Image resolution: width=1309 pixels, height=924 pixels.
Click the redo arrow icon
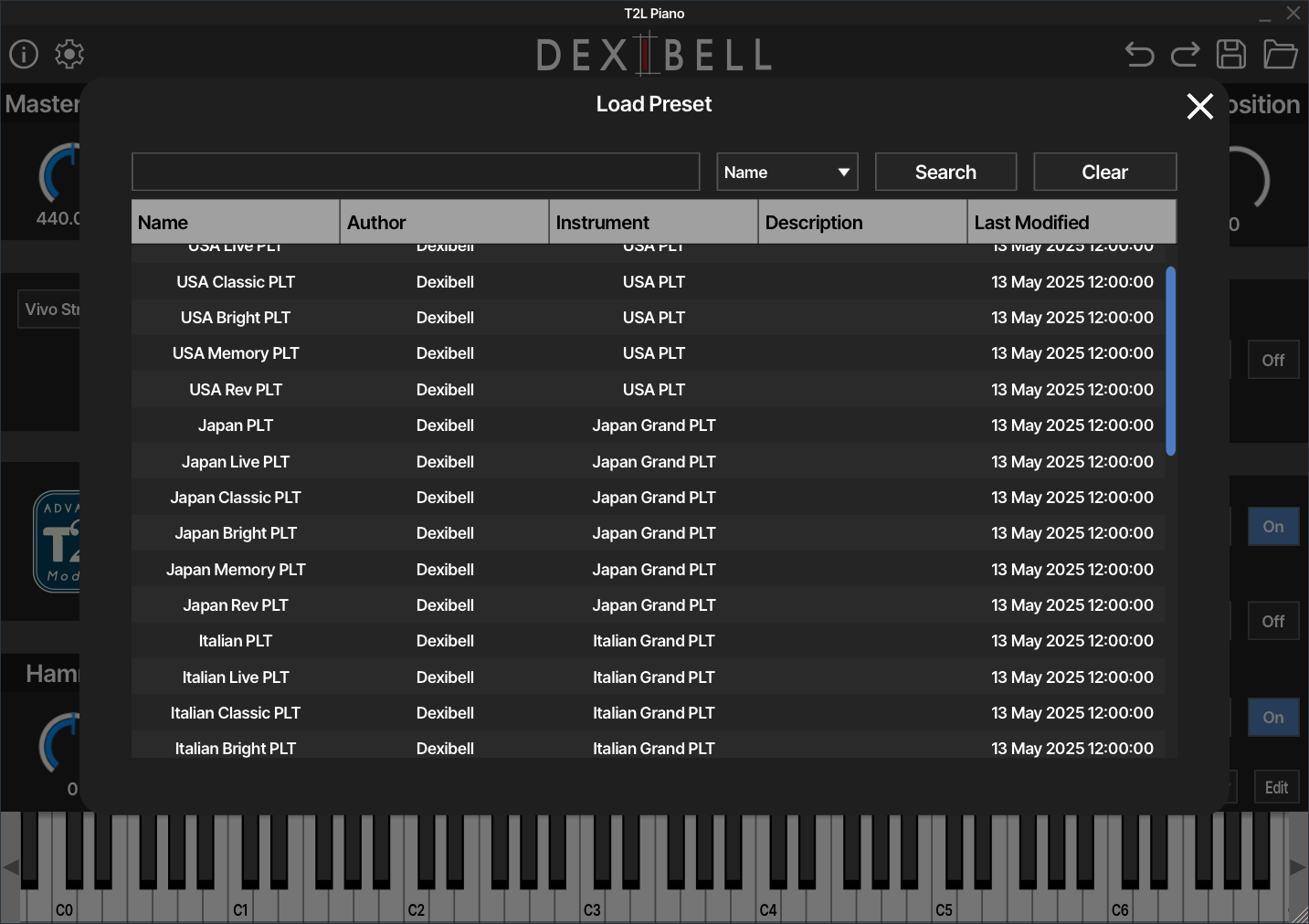[x=1185, y=55]
